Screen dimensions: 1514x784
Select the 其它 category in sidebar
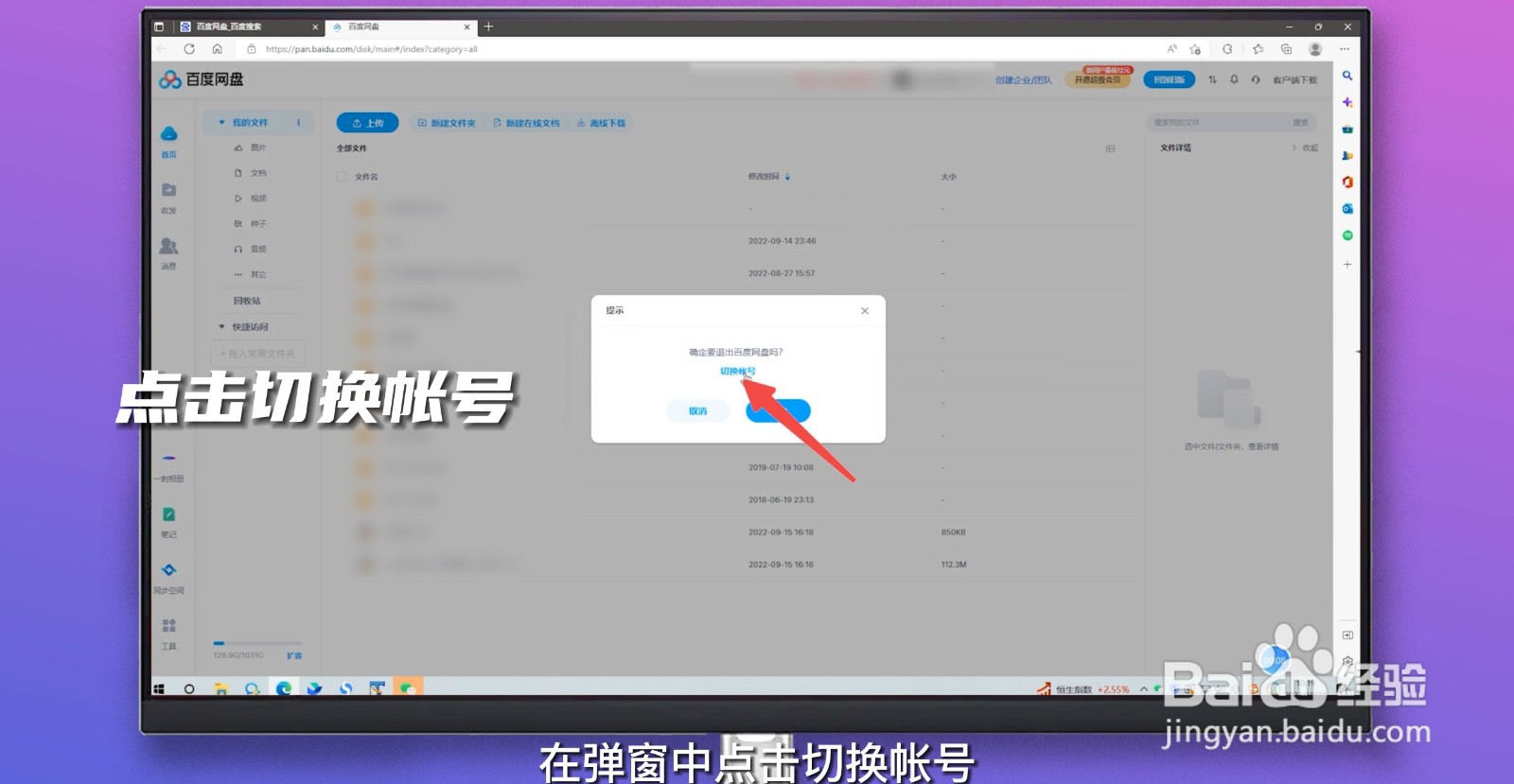pos(251,274)
